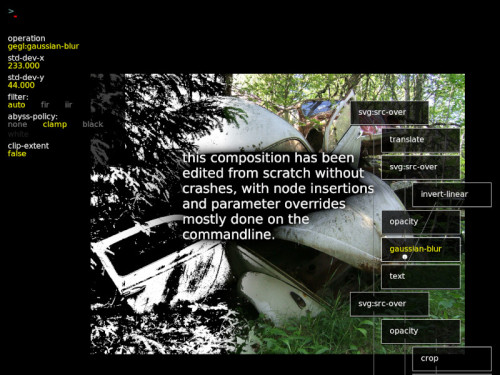Screen dimensions: 500x375
Task: Select the gaussian-blur node in graph
Action: pos(421,249)
